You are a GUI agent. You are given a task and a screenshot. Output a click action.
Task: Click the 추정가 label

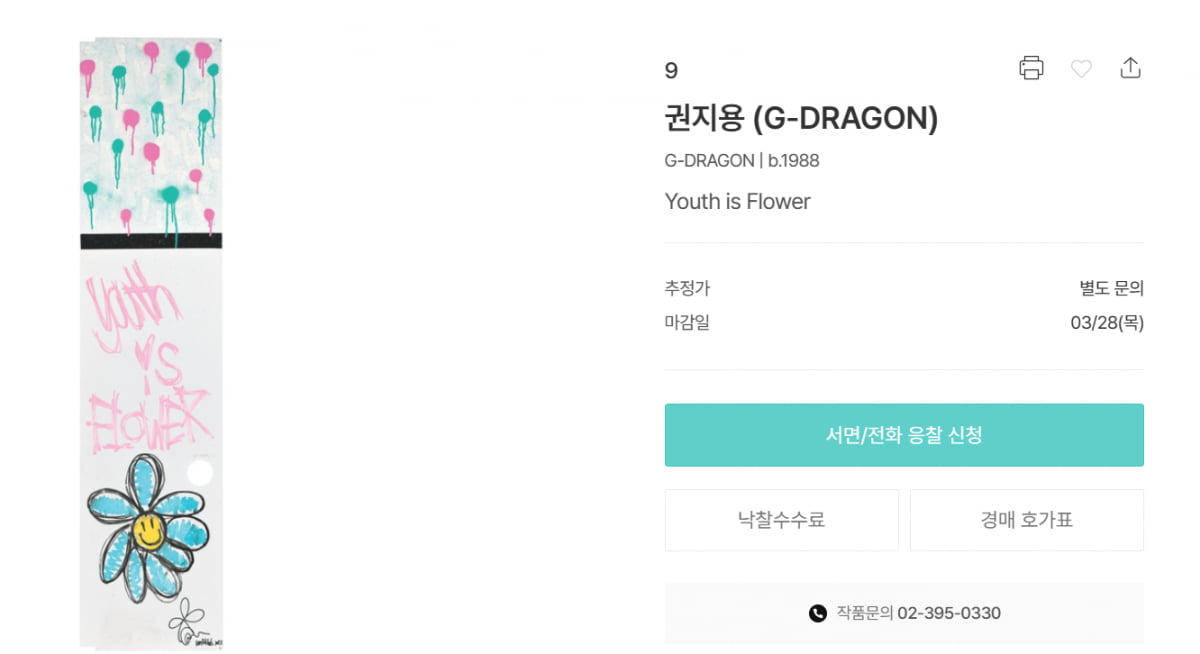(x=687, y=289)
